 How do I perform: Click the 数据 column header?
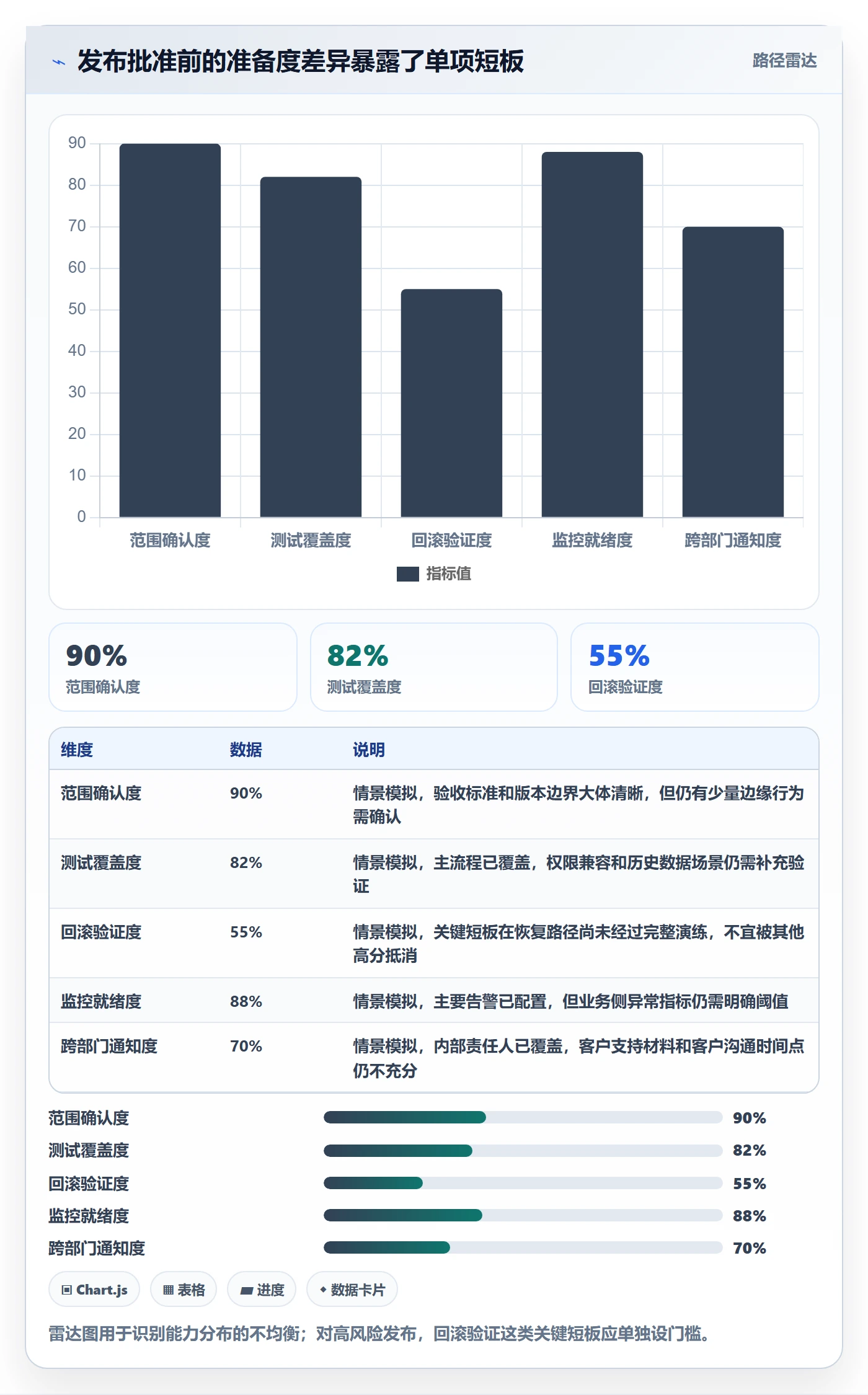[246, 750]
